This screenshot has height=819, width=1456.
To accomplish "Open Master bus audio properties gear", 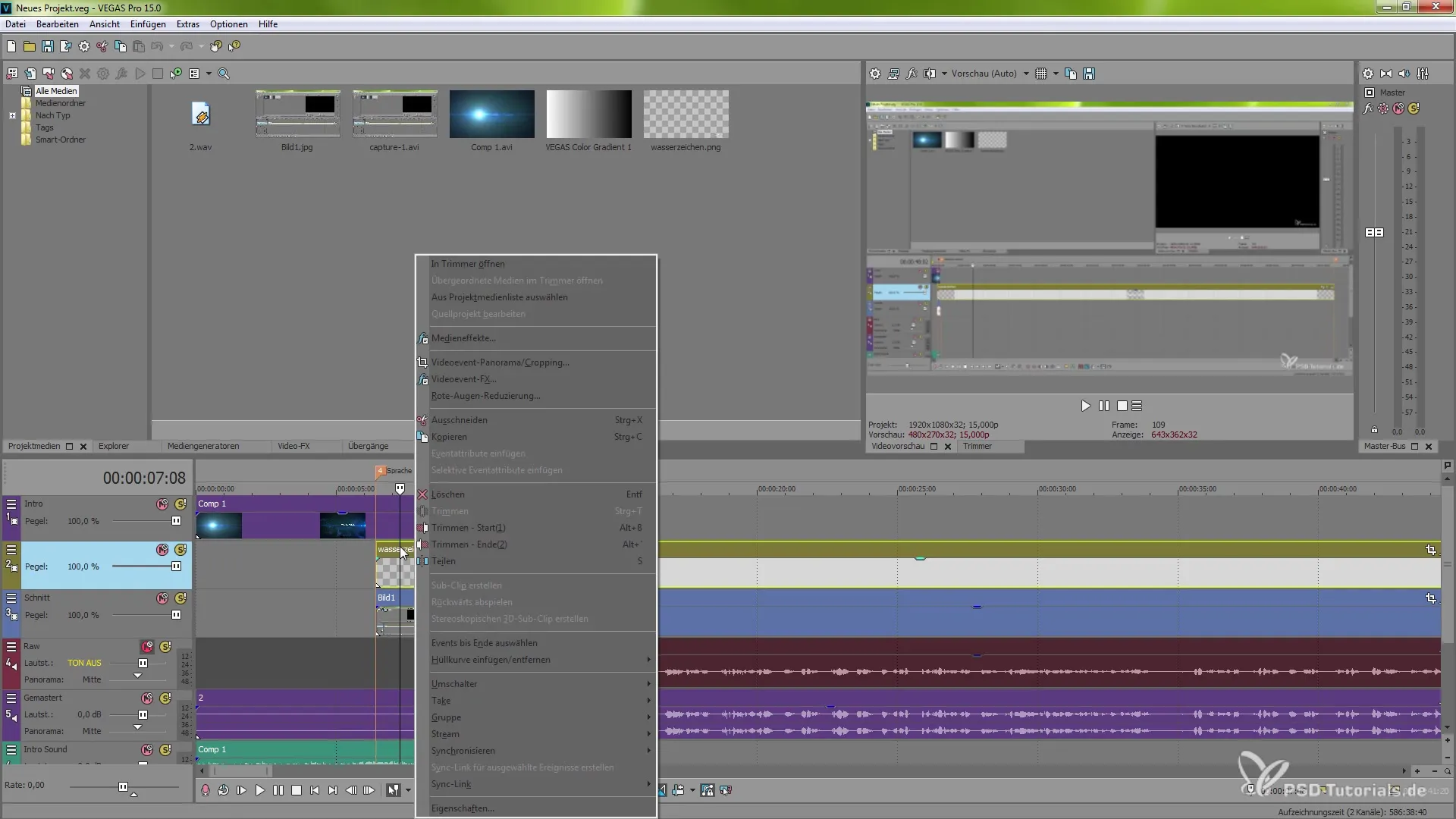I will tap(1368, 74).
